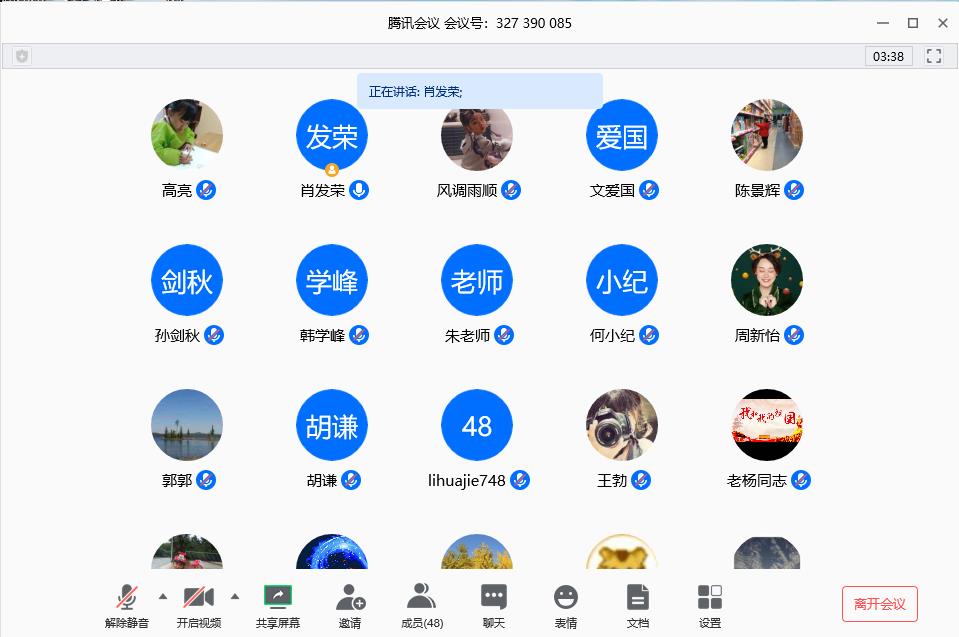The height and width of the screenshot is (637, 959).
Task: Open the Invite (邀请) participants icon
Action: coord(350,598)
